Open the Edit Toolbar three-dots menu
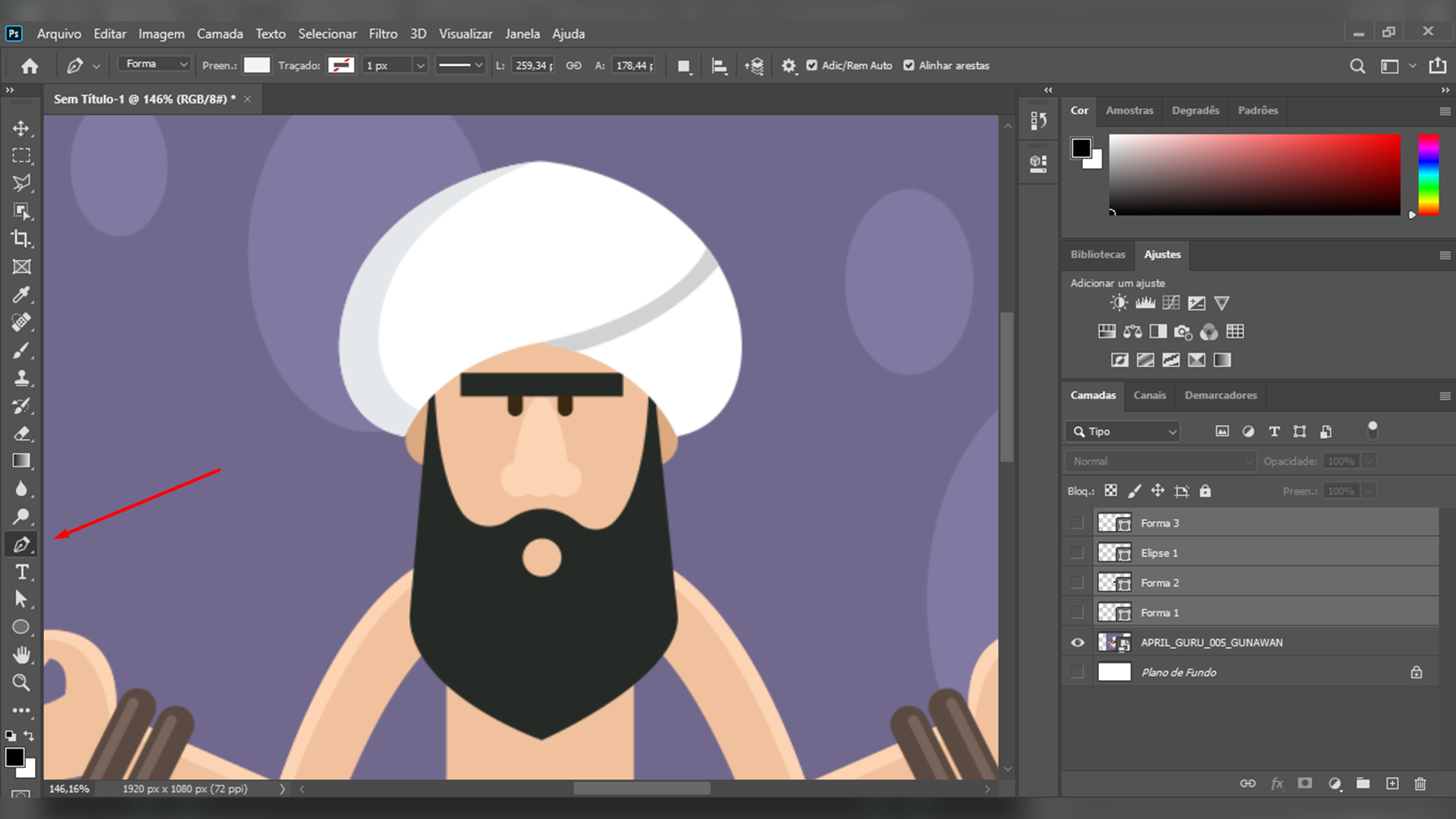This screenshot has height=819, width=1456. click(21, 711)
